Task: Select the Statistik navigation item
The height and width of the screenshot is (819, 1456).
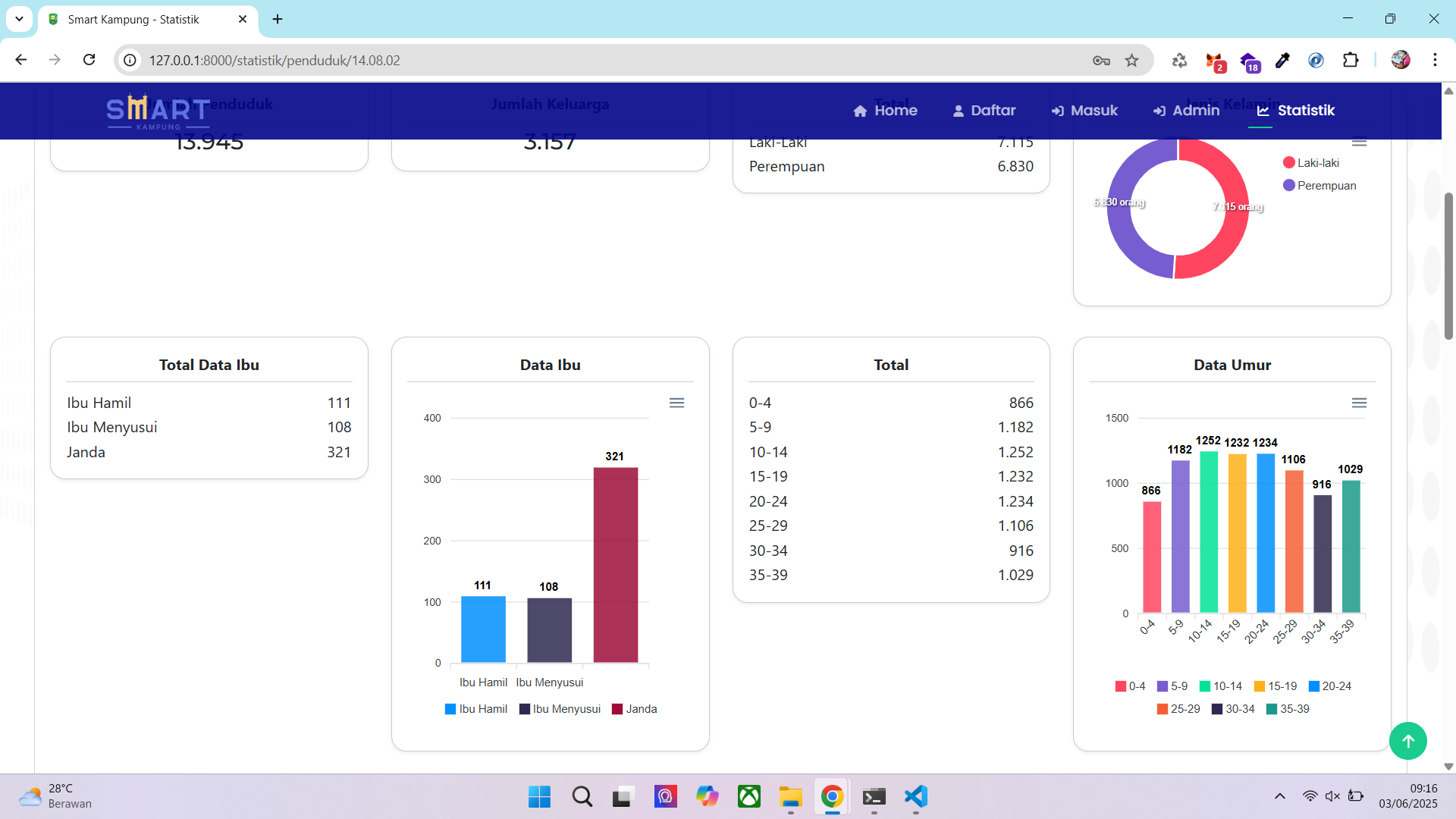Action: (1295, 111)
